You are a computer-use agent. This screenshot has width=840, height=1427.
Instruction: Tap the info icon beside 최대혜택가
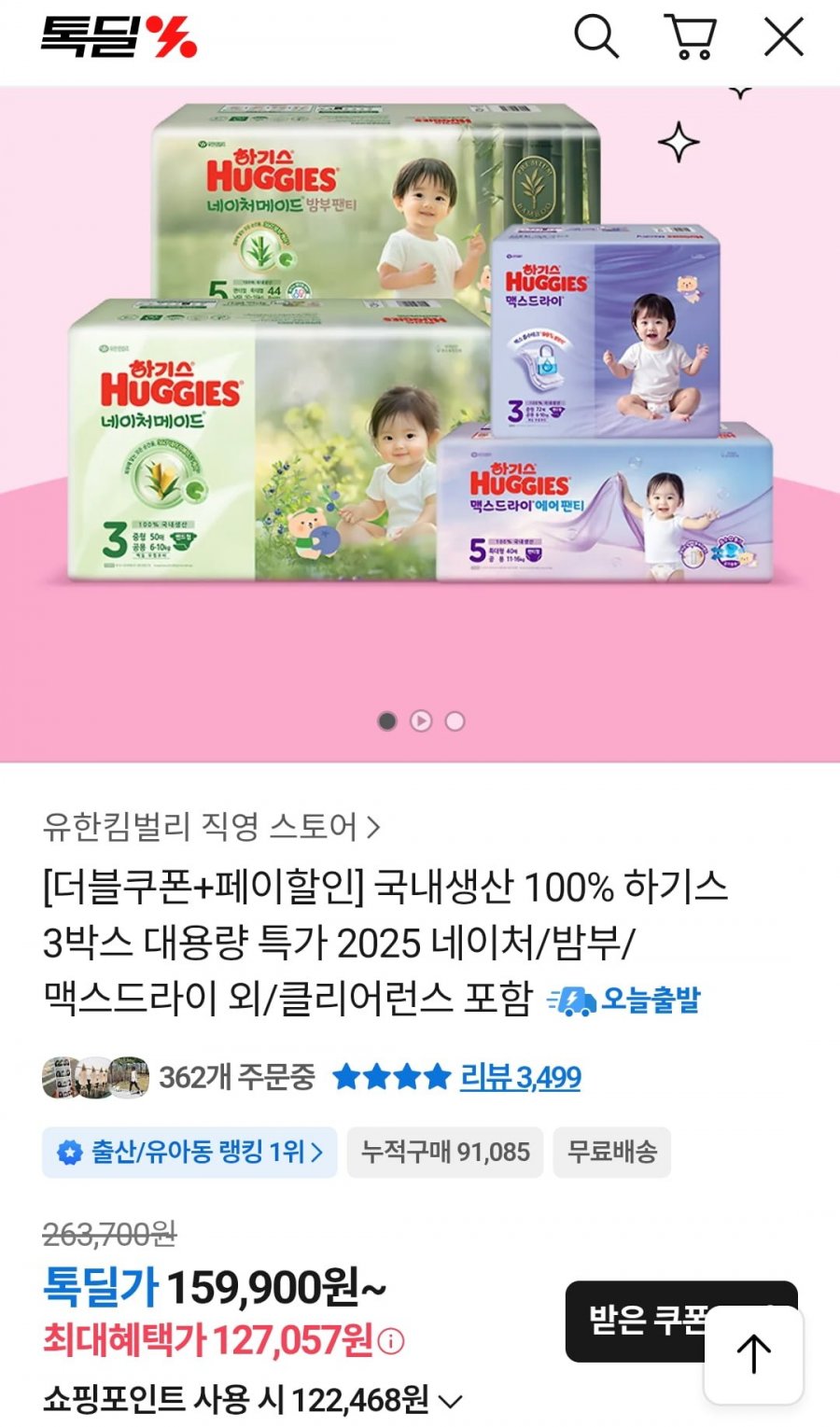click(x=392, y=1342)
